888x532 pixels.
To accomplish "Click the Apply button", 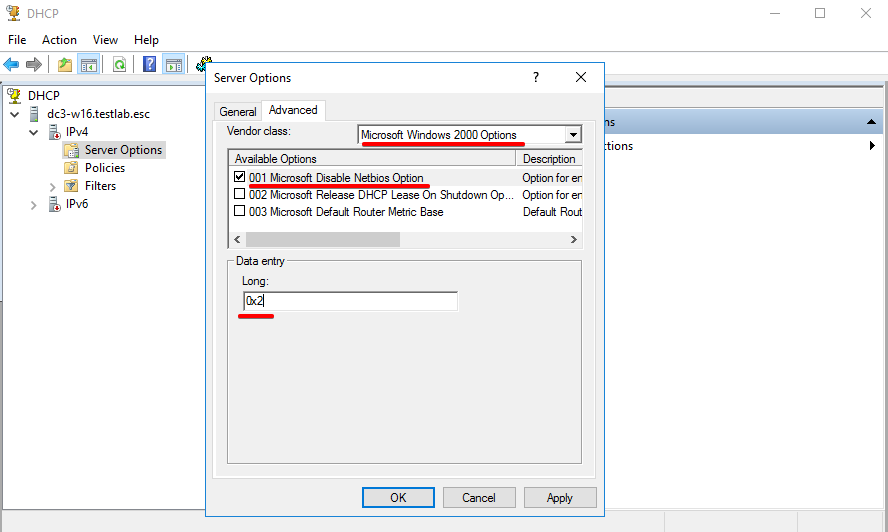I will [559, 498].
